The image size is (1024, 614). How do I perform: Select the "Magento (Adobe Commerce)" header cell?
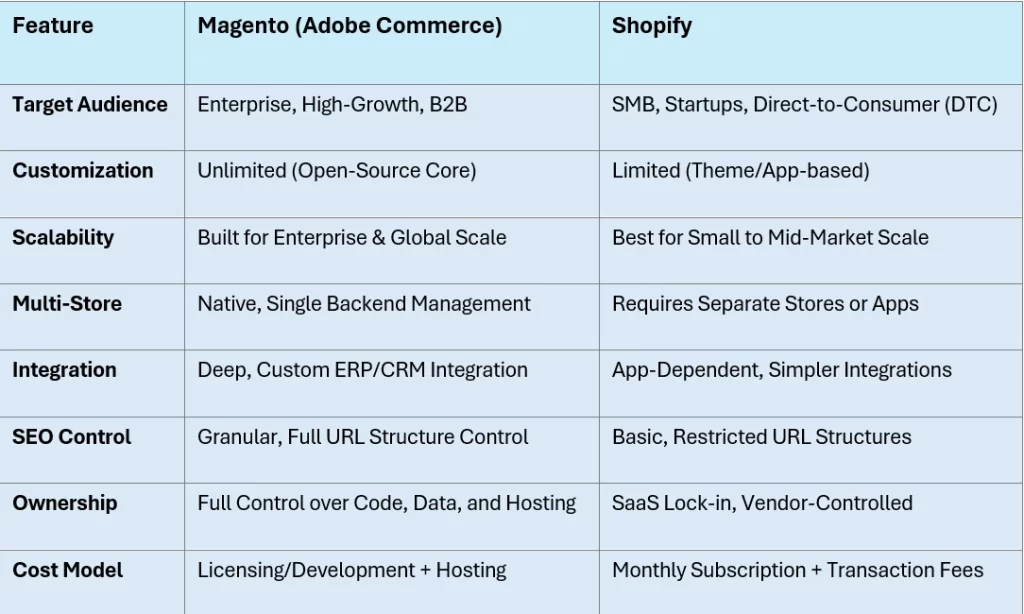click(349, 27)
